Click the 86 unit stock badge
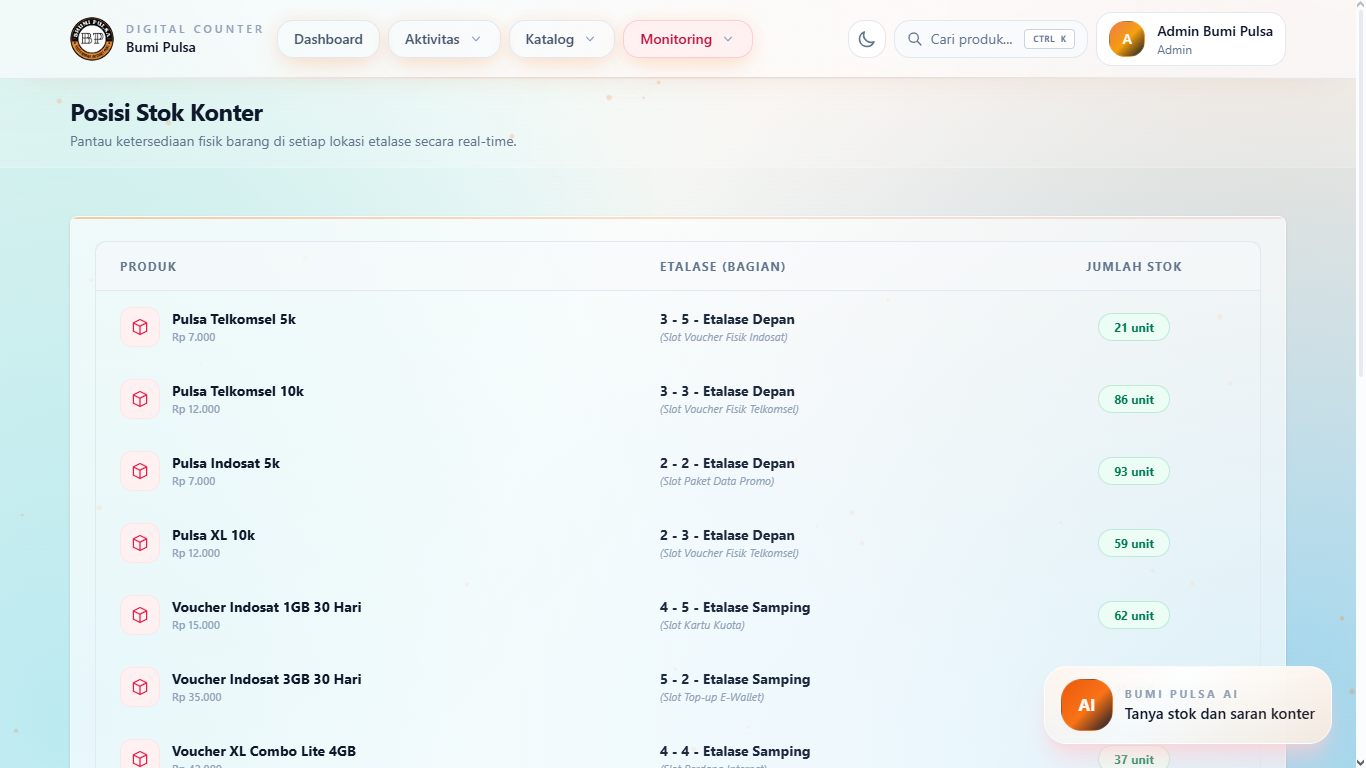This screenshot has width=1366, height=768. pyautogui.click(x=1134, y=399)
